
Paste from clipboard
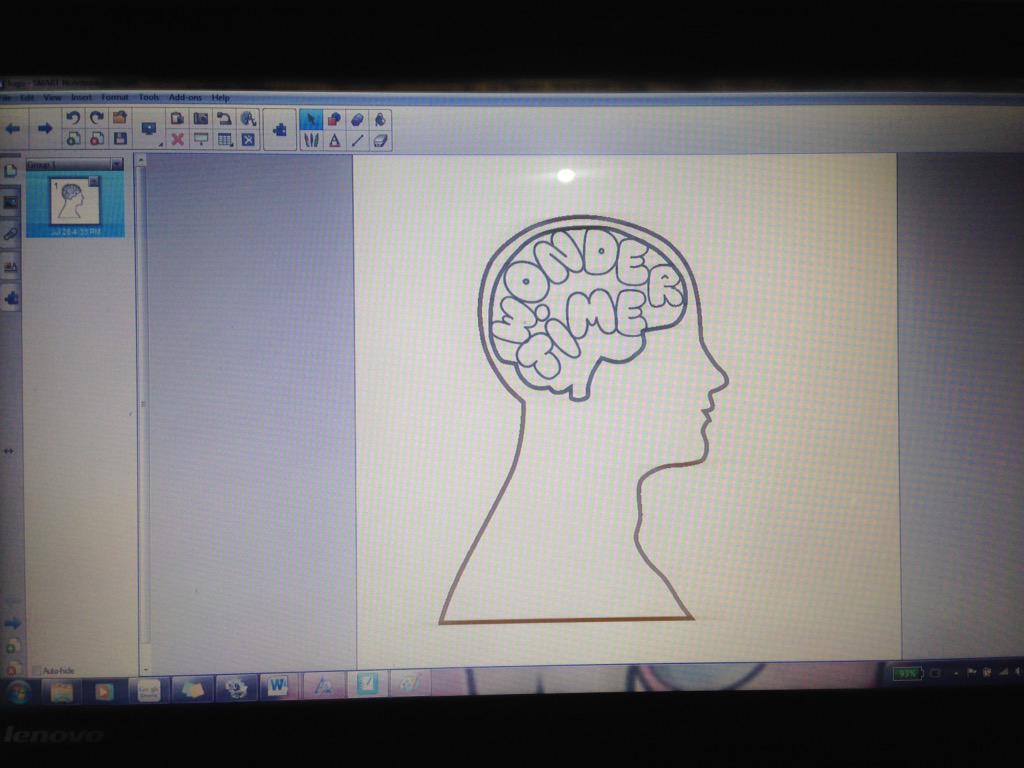177,119
